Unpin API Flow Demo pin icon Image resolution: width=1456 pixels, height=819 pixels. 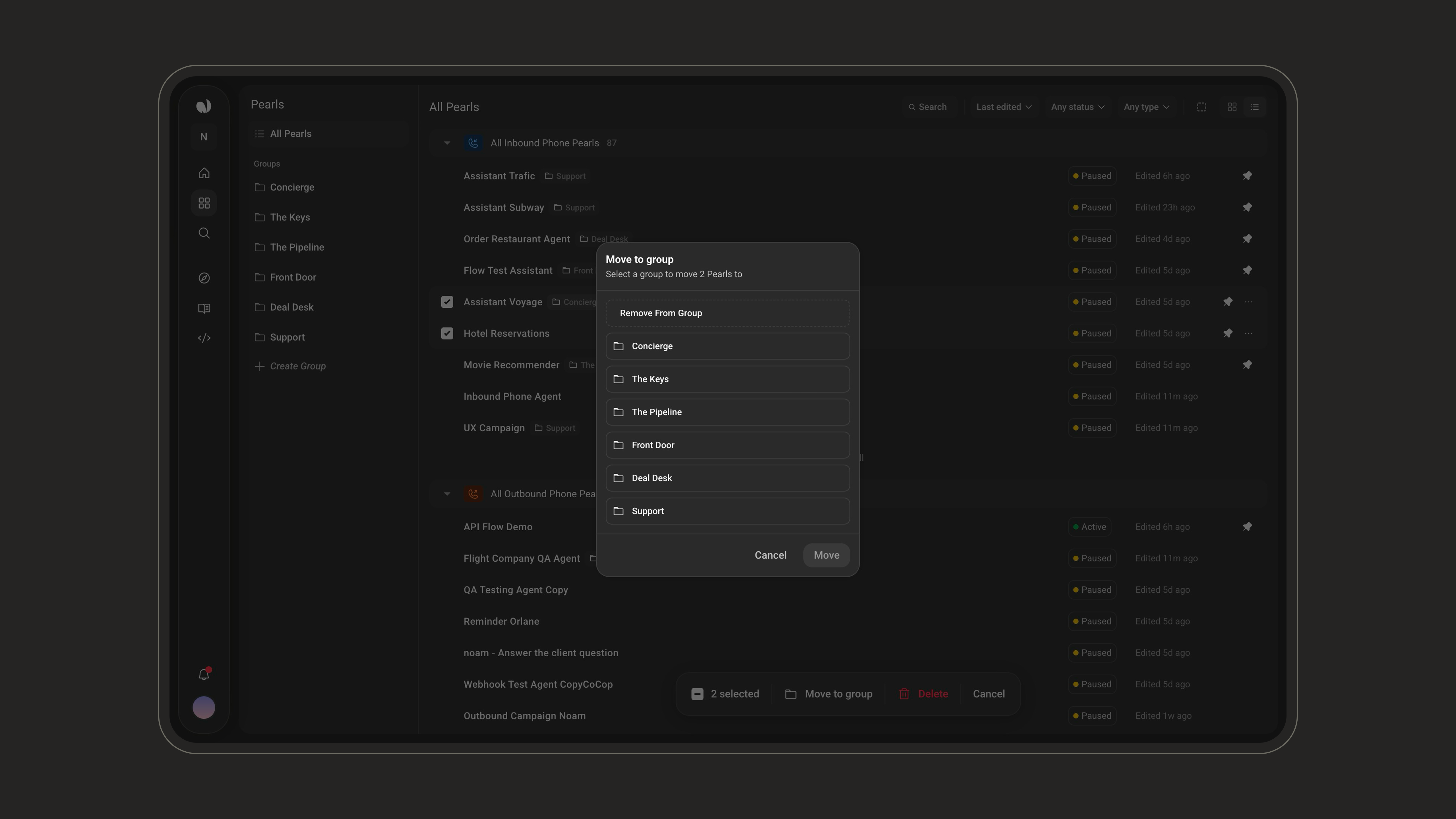tap(1248, 527)
